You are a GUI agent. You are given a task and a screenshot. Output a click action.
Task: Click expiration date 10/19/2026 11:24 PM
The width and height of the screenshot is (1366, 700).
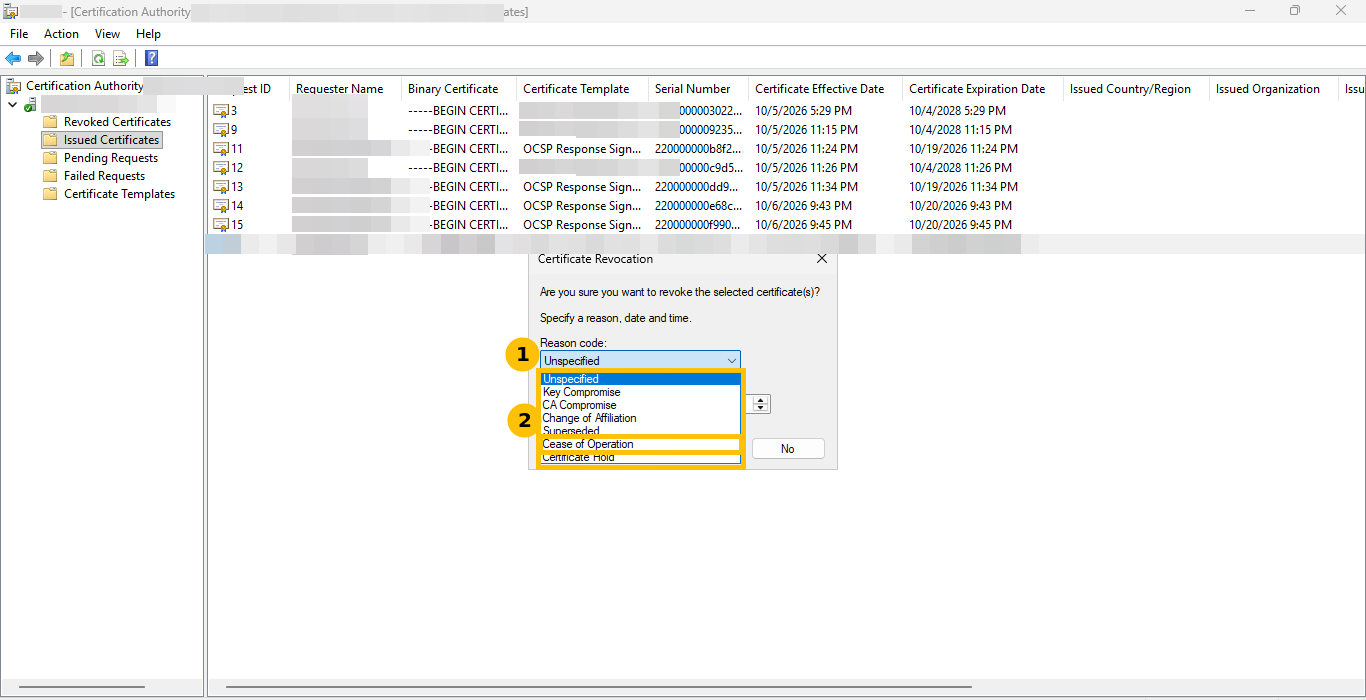(x=963, y=148)
